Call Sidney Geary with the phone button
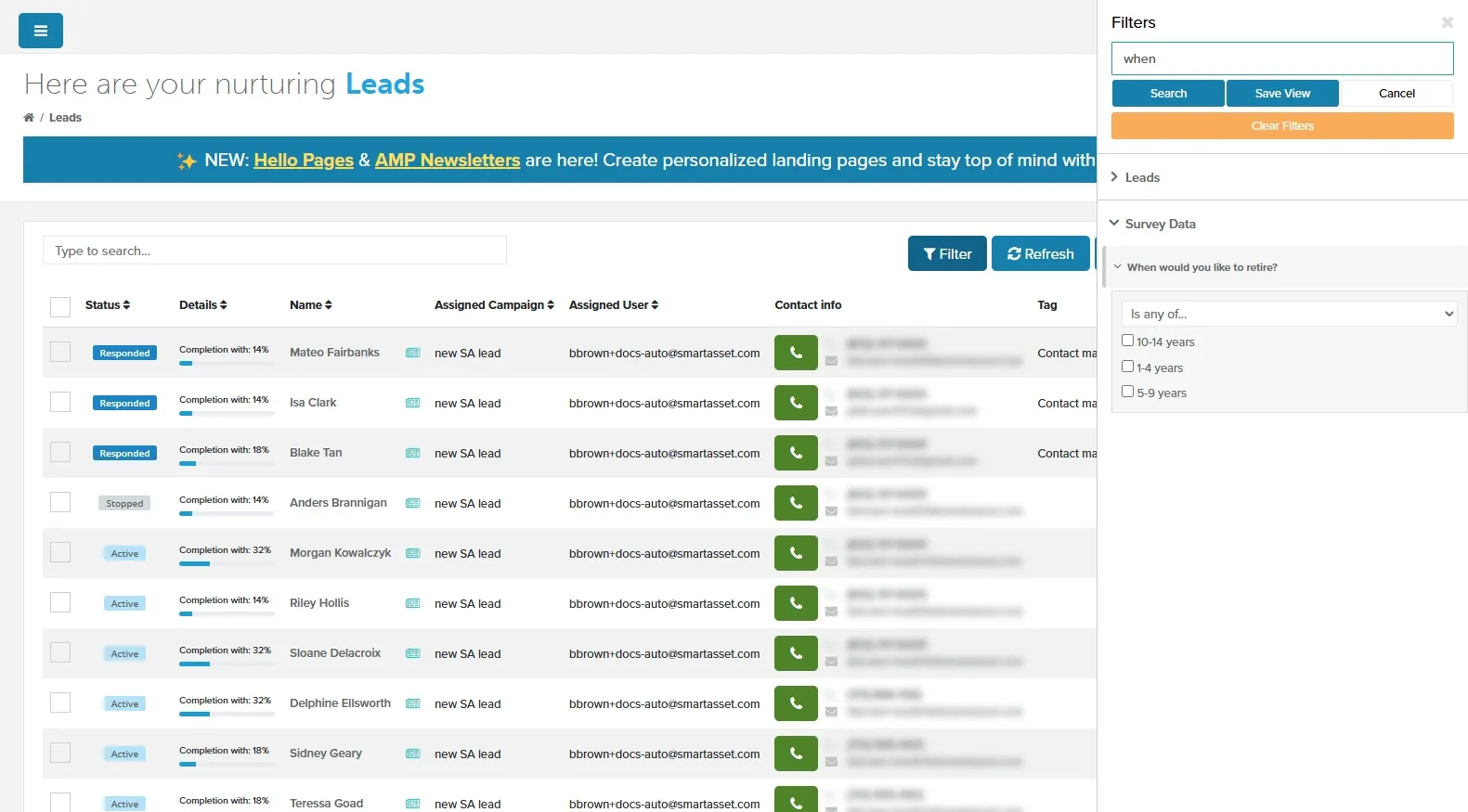 coord(796,754)
